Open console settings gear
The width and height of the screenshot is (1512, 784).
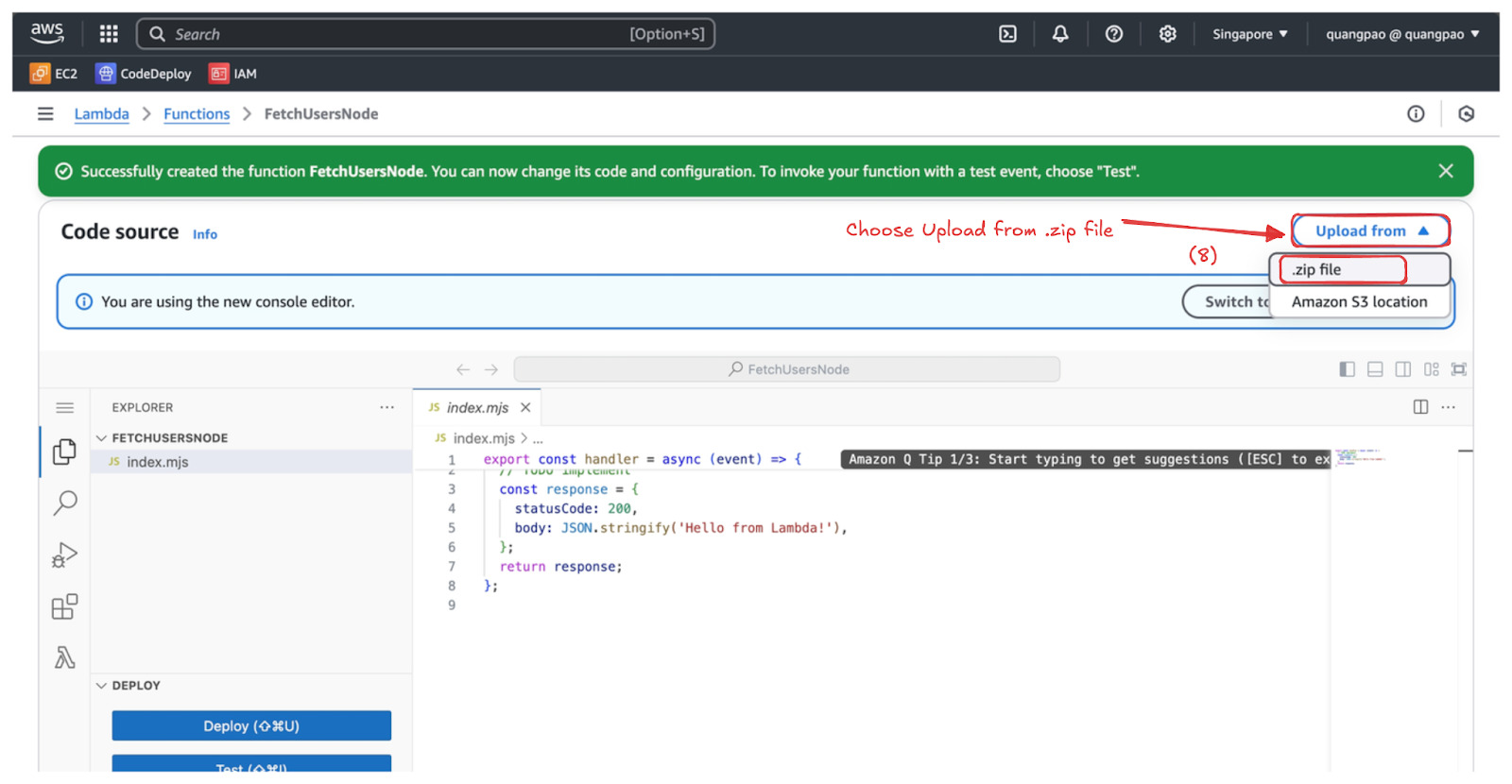click(1168, 34)
